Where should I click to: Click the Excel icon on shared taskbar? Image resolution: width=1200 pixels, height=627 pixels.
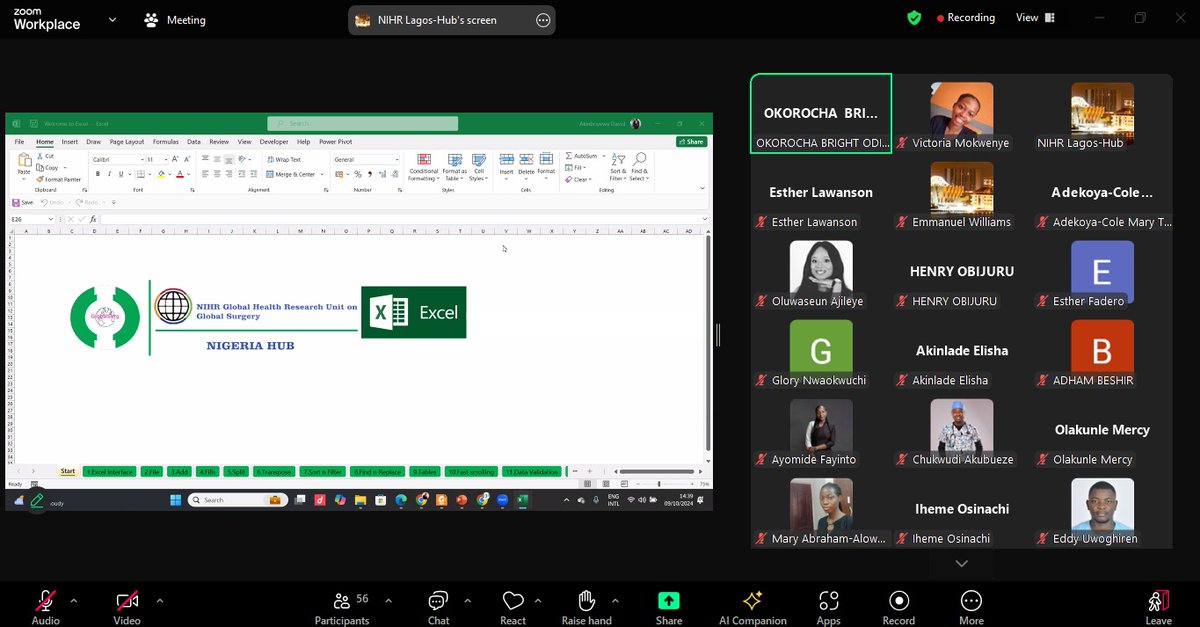click(x=522, y=500)
